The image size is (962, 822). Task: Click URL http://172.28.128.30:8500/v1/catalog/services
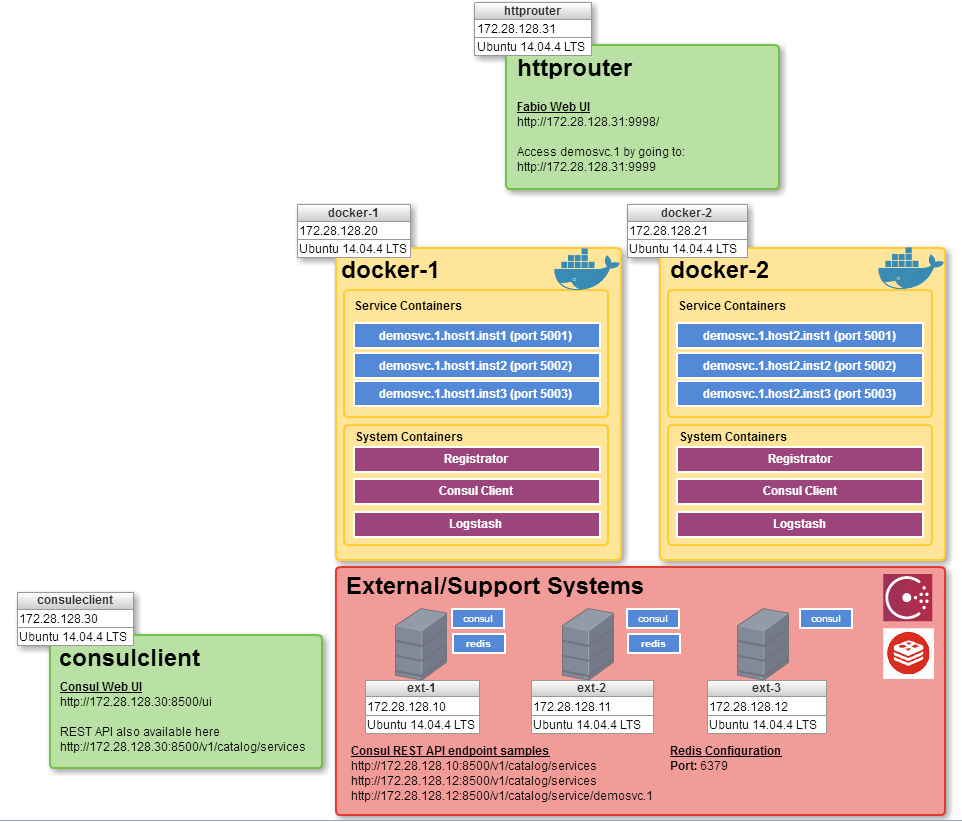pyautogui.click(x=182, y=747)
